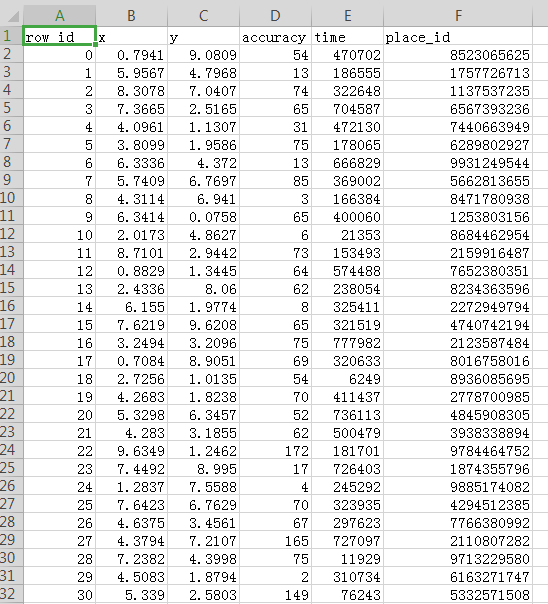Viewport: 548px width, 604px height.
Task: Click time cell 178065
Action: click(x=347, y=144)
